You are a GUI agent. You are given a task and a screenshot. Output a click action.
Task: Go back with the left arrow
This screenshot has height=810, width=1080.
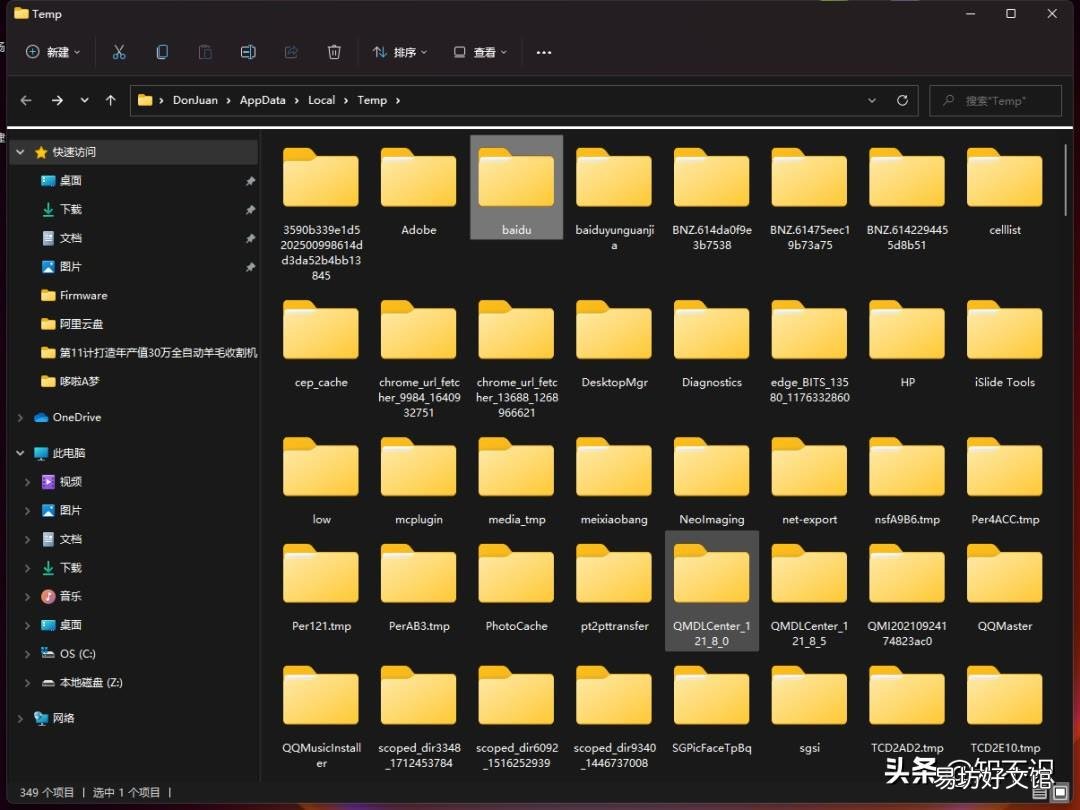[x=26, y=101]
